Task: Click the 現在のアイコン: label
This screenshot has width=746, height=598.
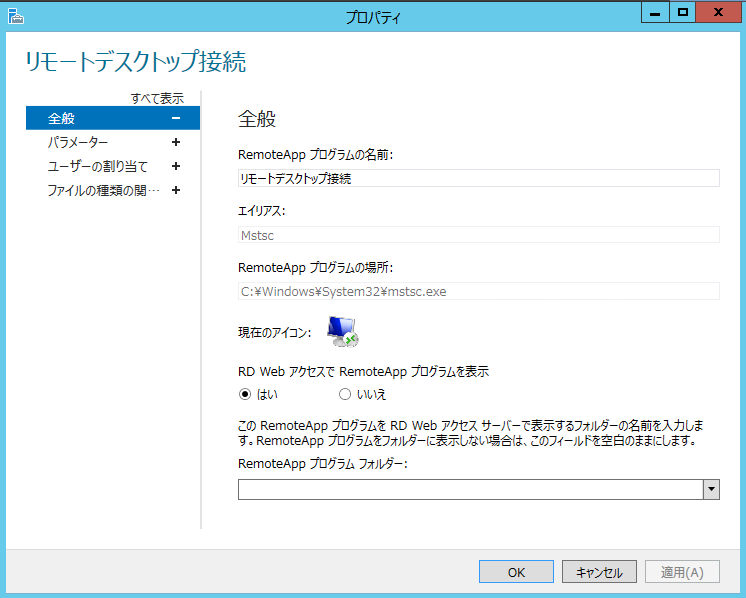Action: click(x=275, y=333)
